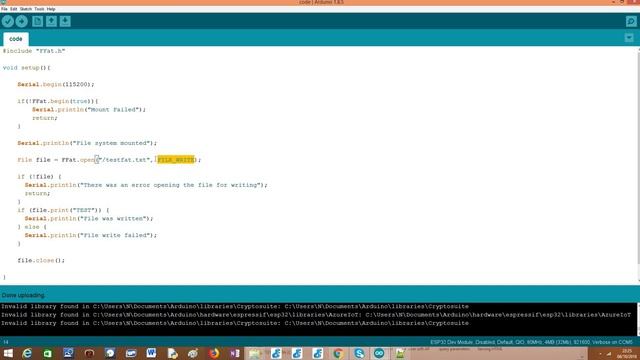
Task: Click the "/testfat.txt" file path string
Action: pos(124,160)
